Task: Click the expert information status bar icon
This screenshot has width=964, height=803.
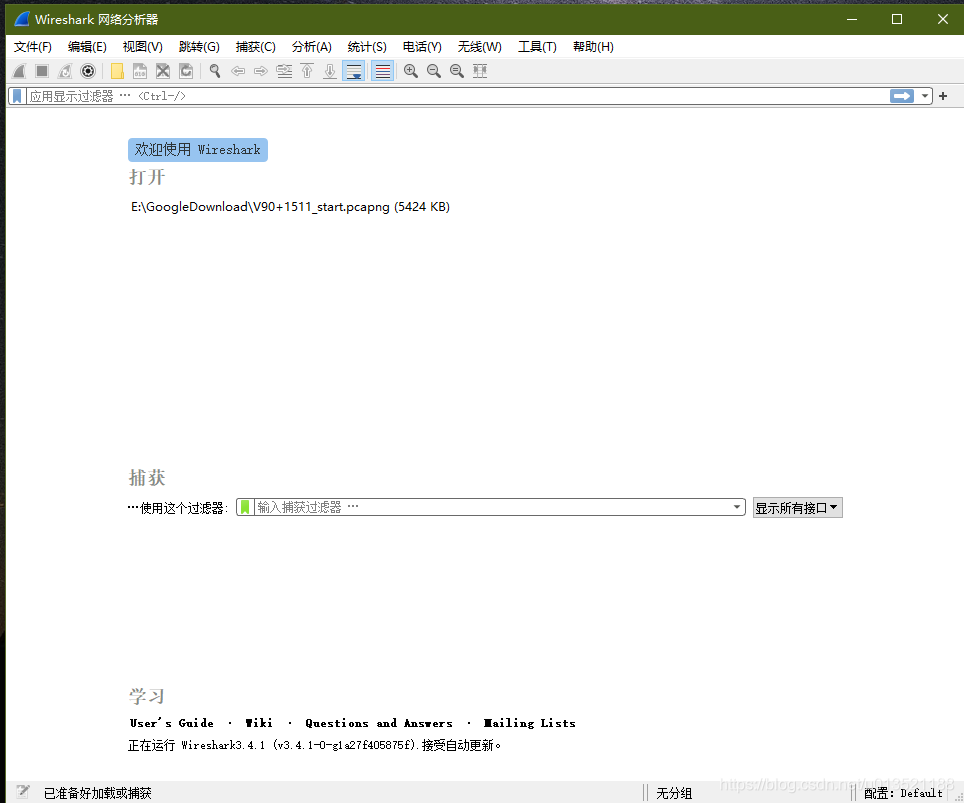Action: (23, 792)
